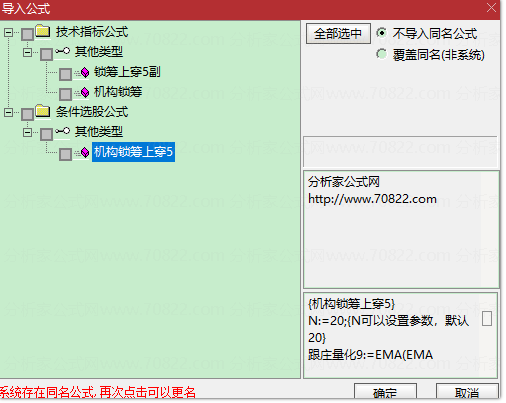Collapse 其他类型 under 技术指标公式

point(28,52)
